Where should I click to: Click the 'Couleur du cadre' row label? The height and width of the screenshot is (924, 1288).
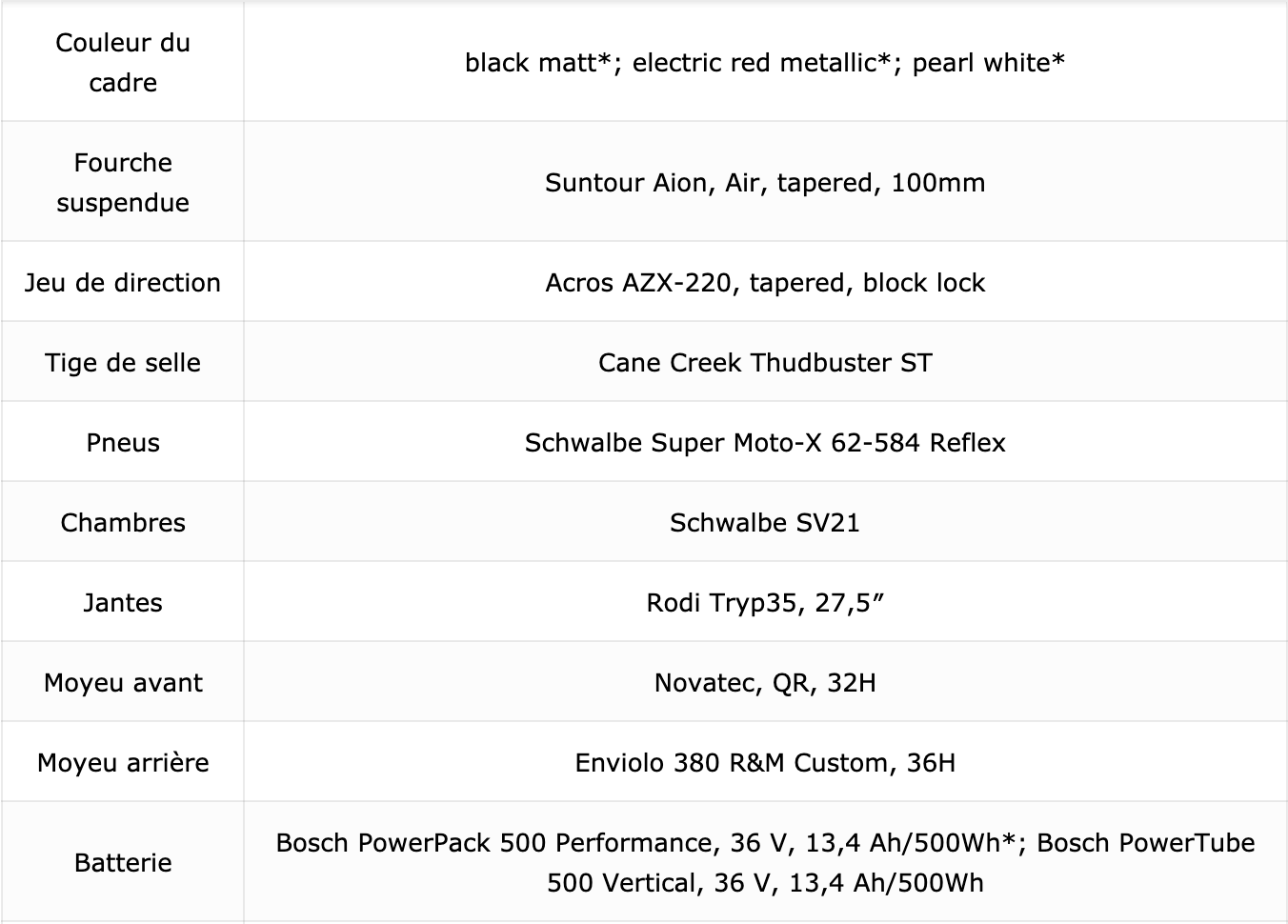pyautogui.click(x=123, y=62)
